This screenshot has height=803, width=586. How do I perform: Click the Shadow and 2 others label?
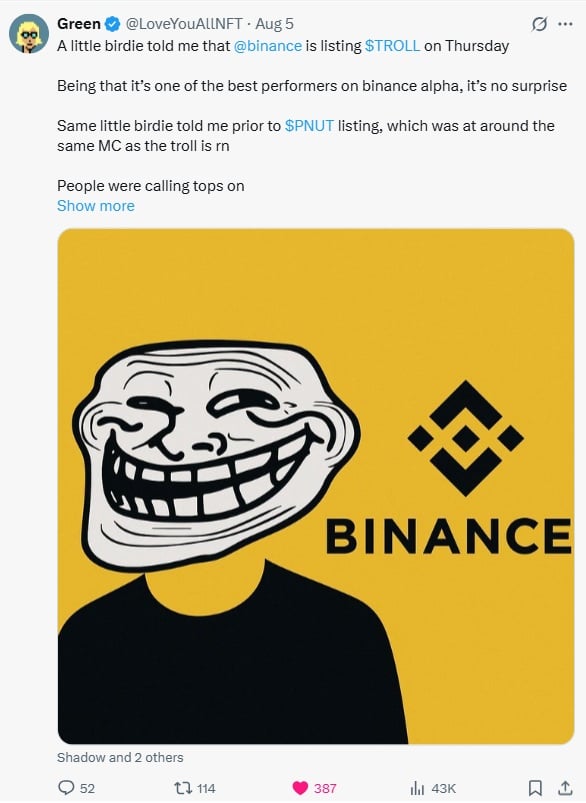coord(120,757)
